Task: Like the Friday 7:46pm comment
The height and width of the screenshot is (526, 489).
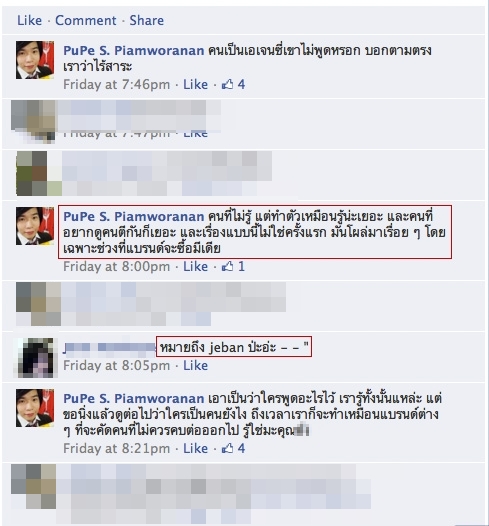Action: pyautogui.click(x=195, y=84)
